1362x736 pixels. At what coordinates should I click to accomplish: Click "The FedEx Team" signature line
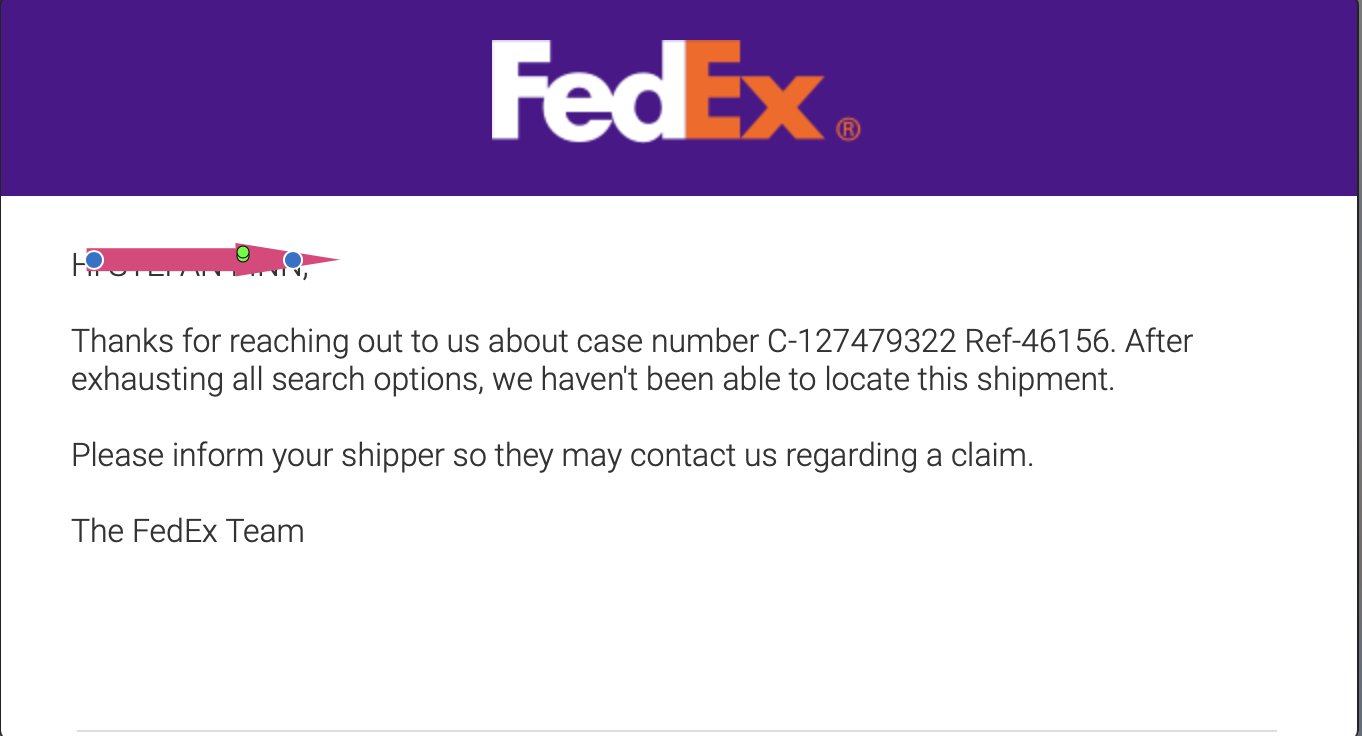pos(188,531)
